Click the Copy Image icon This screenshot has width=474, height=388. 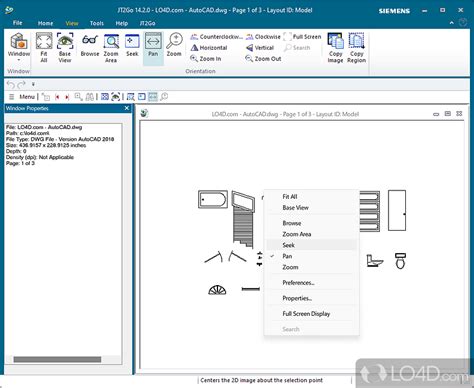tap(335, 47)
